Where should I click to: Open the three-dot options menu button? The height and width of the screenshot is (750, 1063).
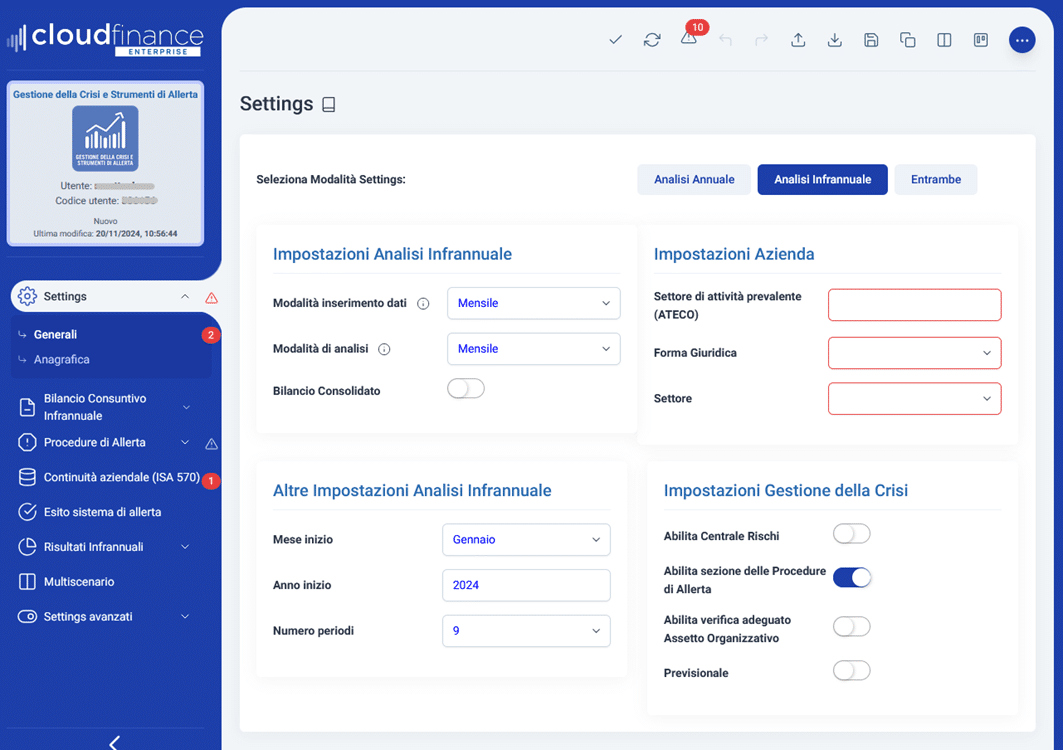1022,40
